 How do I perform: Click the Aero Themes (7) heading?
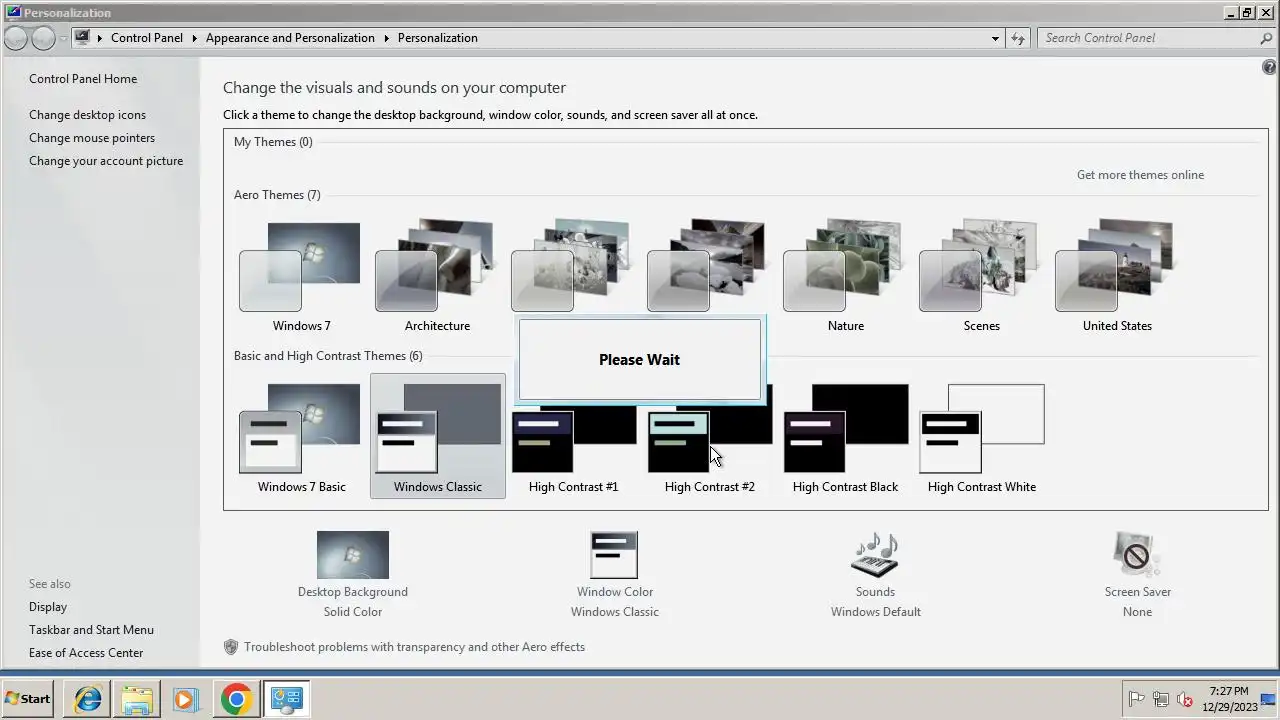(x=277, y=195)
